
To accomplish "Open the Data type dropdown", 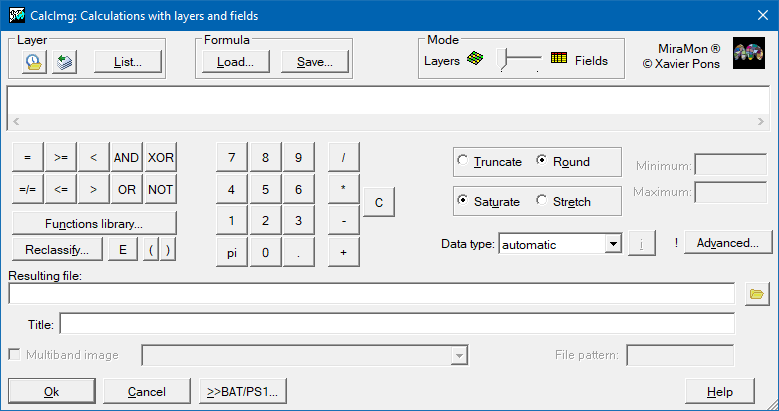I will tap(613, 243).
